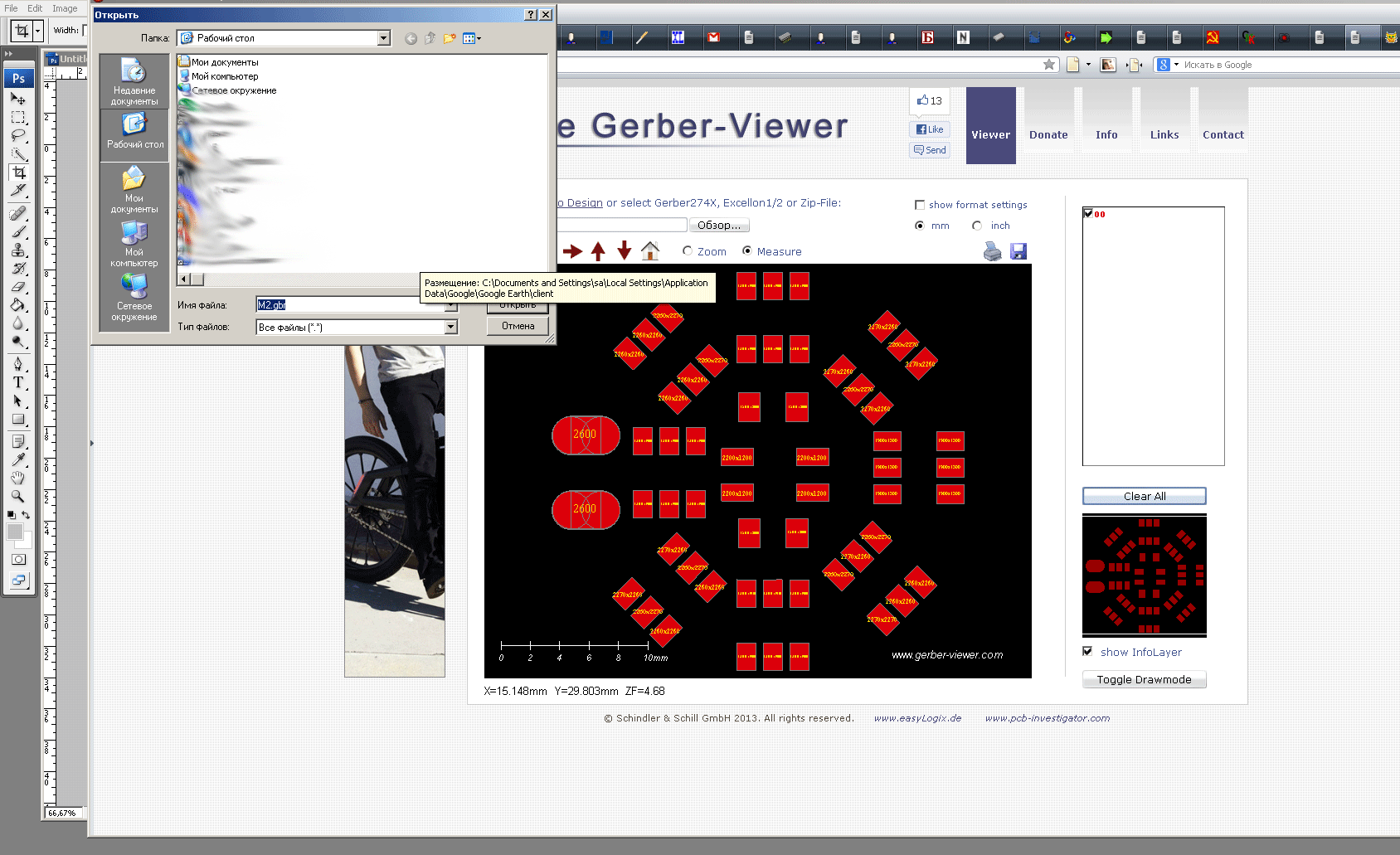Select mm units radio button

[x=919, y=226]
